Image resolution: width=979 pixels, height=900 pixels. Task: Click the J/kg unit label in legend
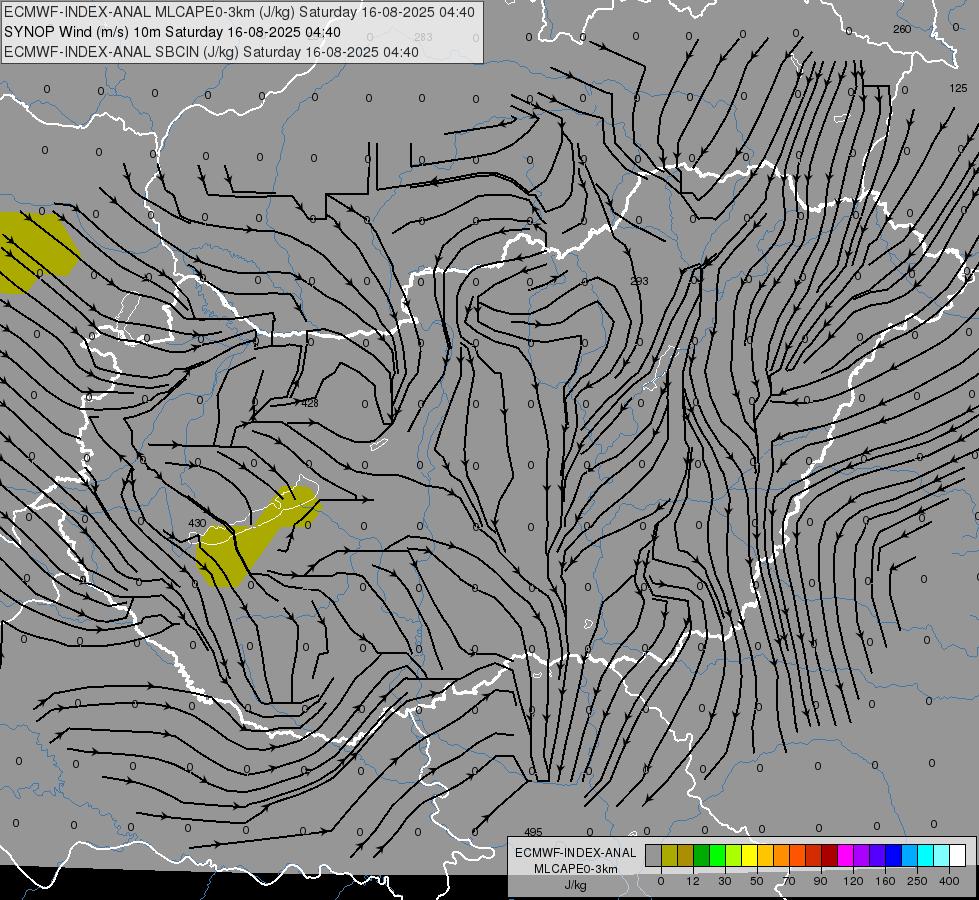[575, 884]
